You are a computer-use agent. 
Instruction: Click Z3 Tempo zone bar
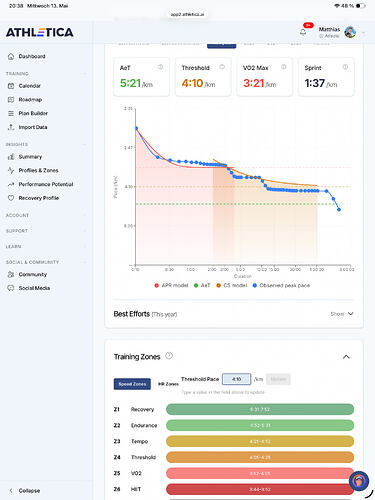point(260,441)
